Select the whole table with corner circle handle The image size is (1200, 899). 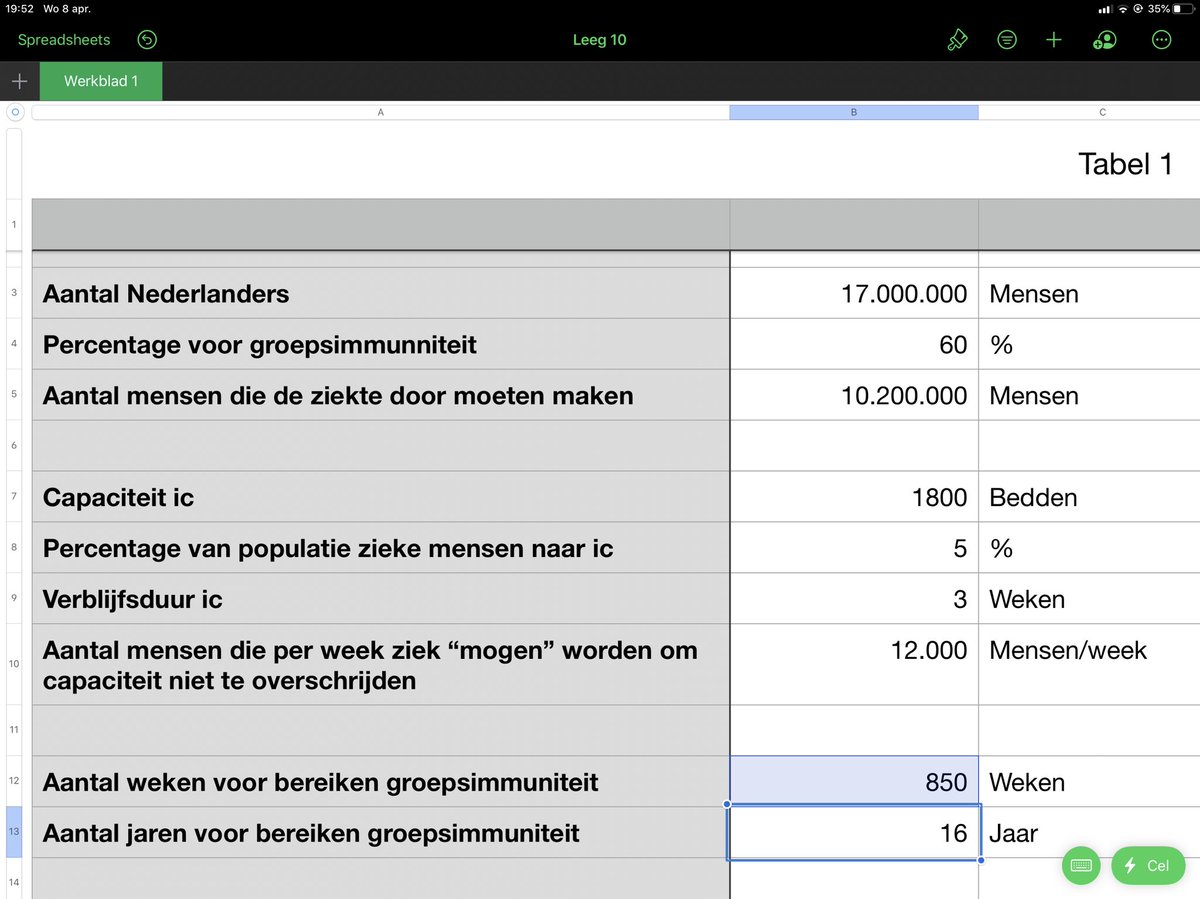click(13, 113)
